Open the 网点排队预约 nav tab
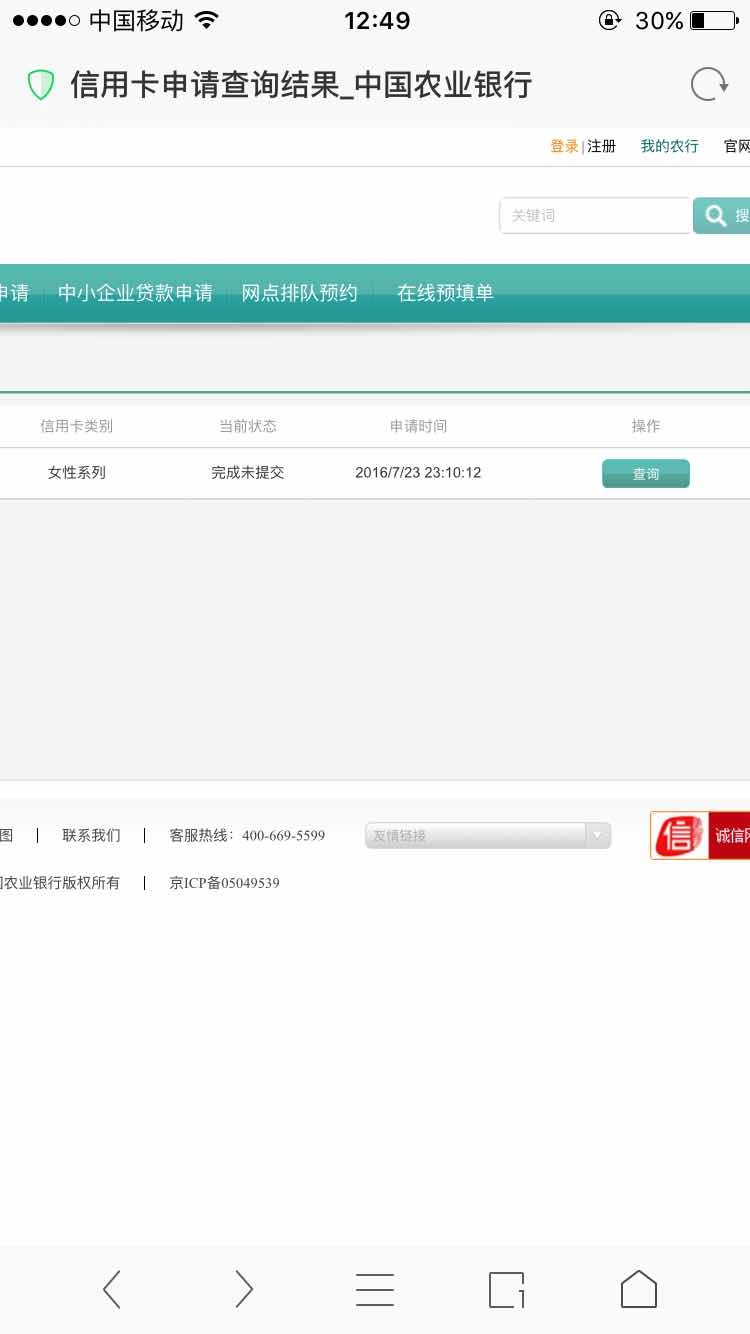 pos(299,293)
